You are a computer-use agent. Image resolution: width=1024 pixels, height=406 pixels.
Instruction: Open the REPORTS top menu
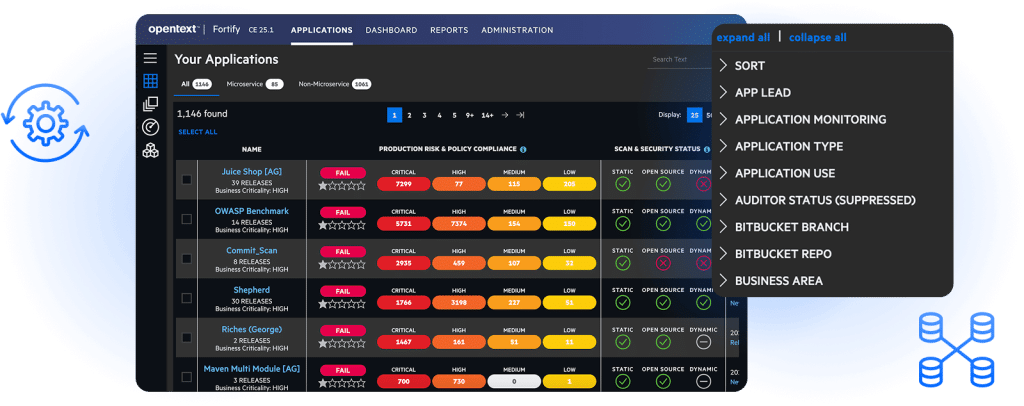[x=449, y=30]
